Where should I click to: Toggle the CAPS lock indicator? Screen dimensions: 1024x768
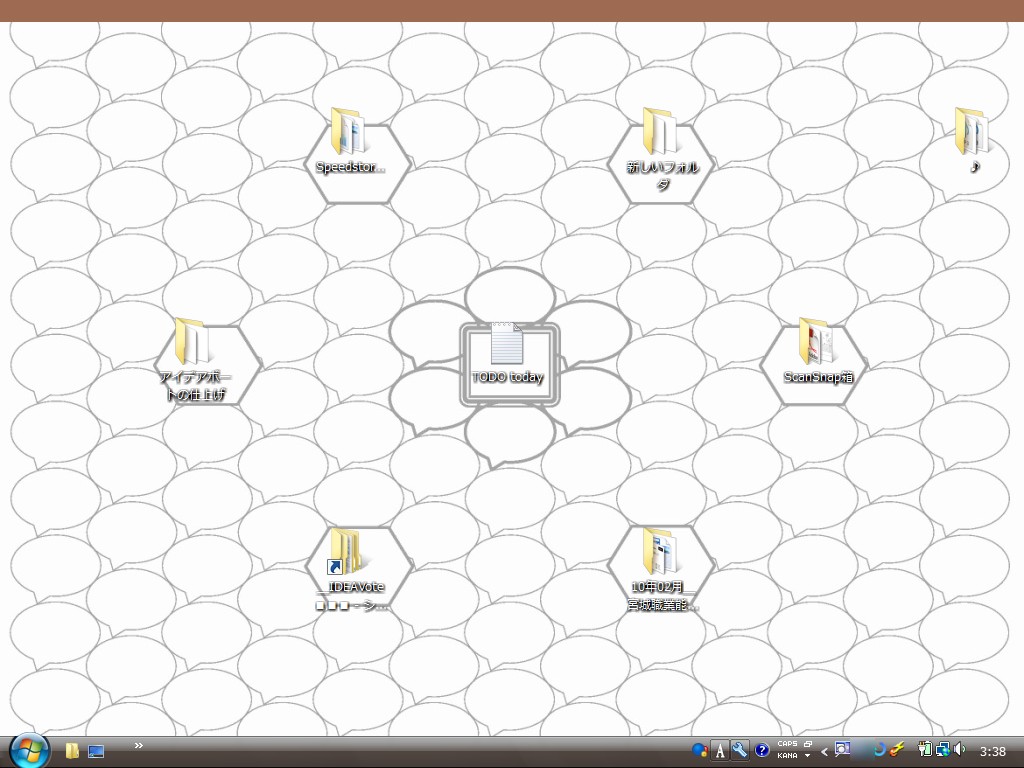(787, 745)
